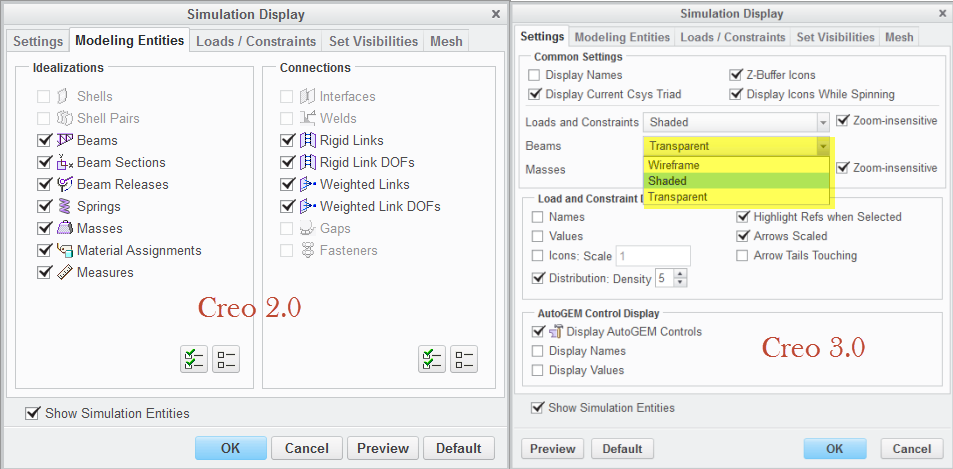Close the Creo 2.0 Simulation Display dialog

496,15
